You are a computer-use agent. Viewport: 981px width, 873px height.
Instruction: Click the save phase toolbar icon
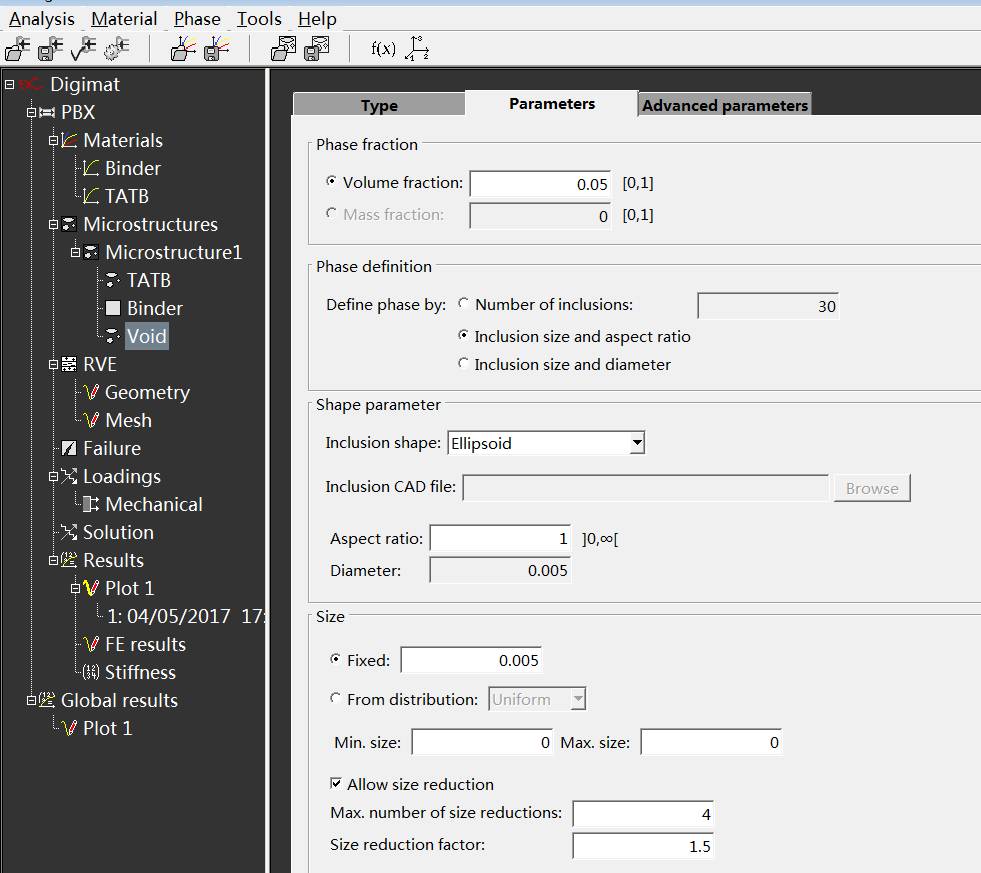317,49
